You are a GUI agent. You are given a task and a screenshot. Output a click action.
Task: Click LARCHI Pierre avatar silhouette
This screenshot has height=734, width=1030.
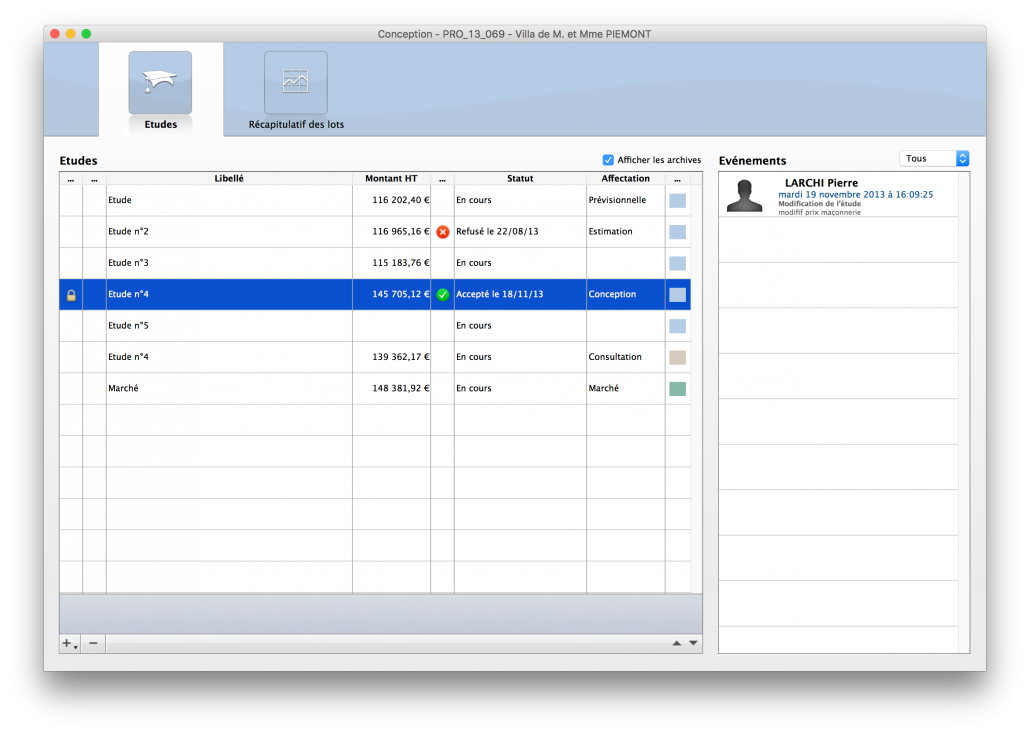click(x=744, y=196)
